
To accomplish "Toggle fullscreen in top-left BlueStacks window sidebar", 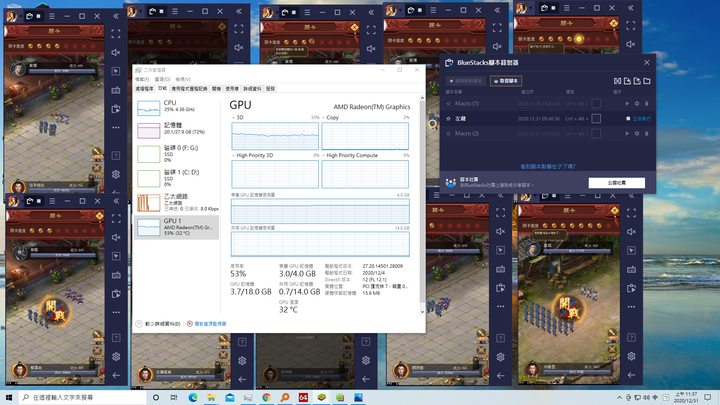I will tap(116, 34).
